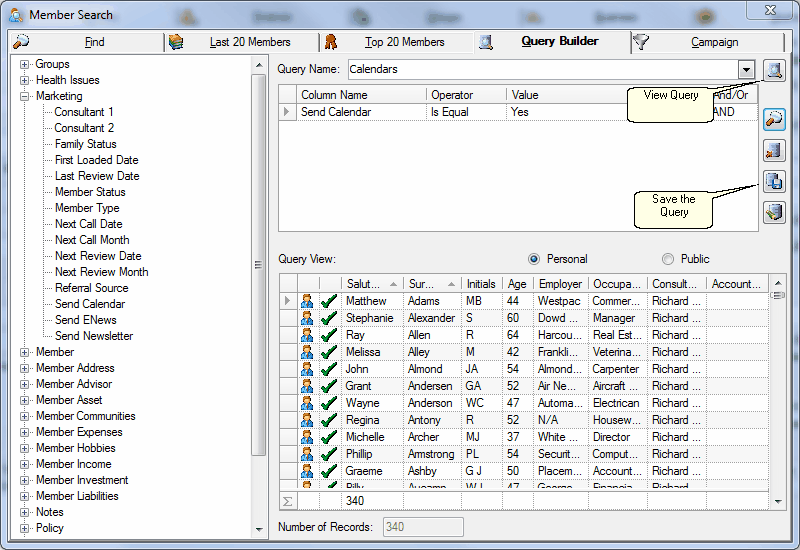Click the Save the Query icon button
800x550 pixels.
tap(774, 181)
